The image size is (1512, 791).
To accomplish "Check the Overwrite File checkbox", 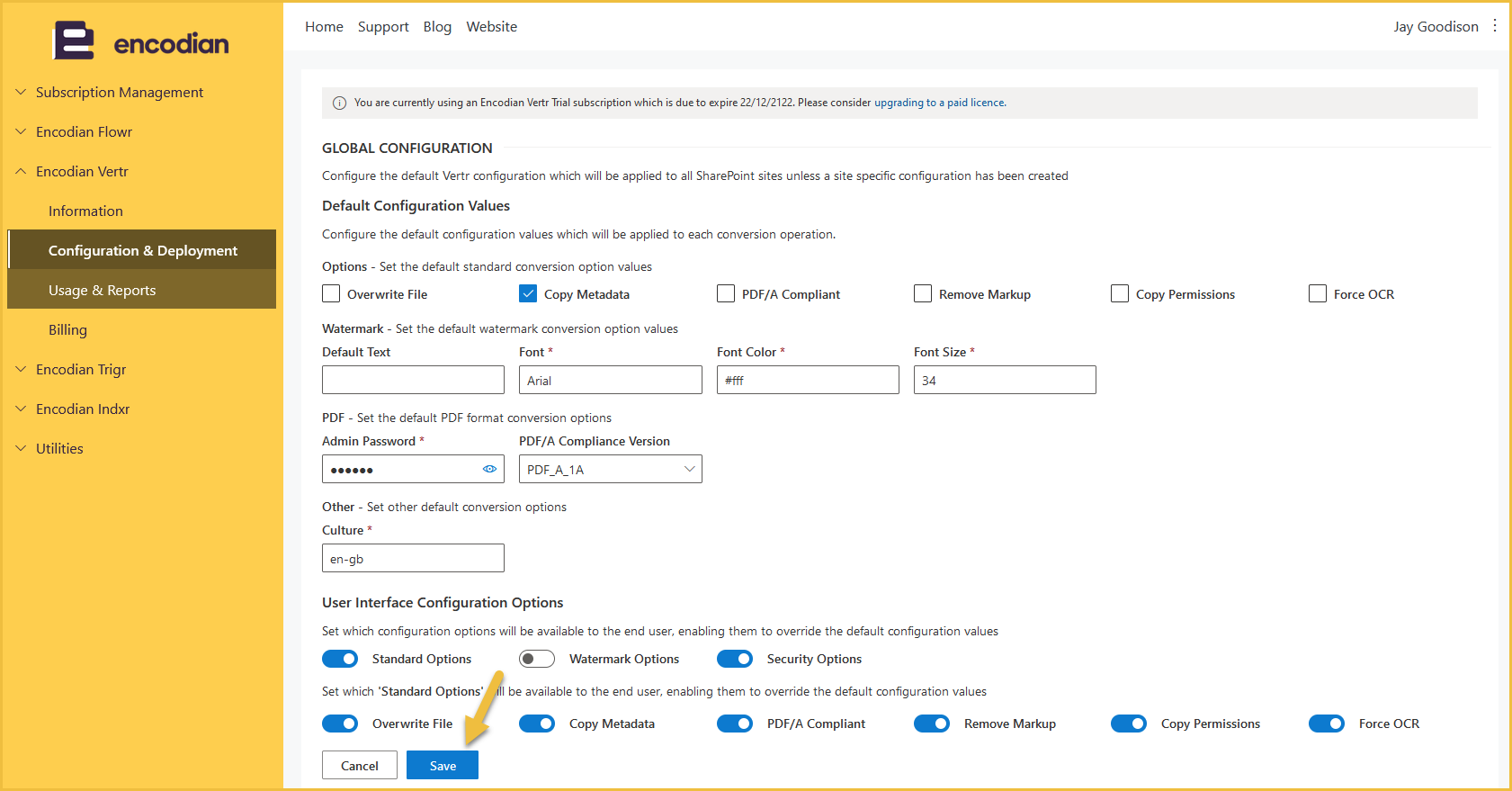I will tap(331, 293).
